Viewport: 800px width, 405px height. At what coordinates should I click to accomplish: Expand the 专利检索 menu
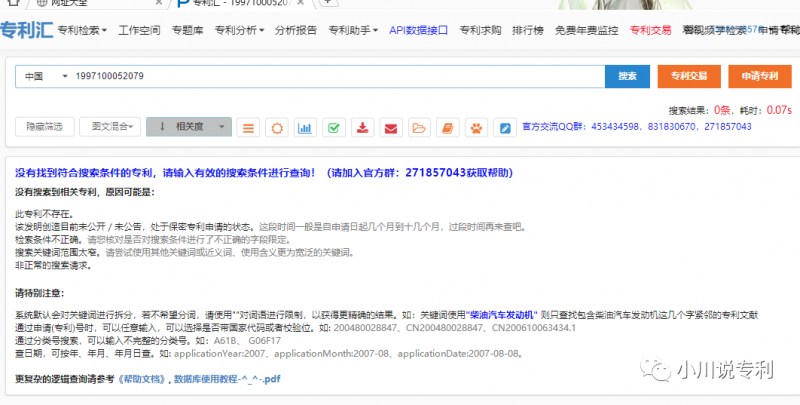[x=82, y=30]
